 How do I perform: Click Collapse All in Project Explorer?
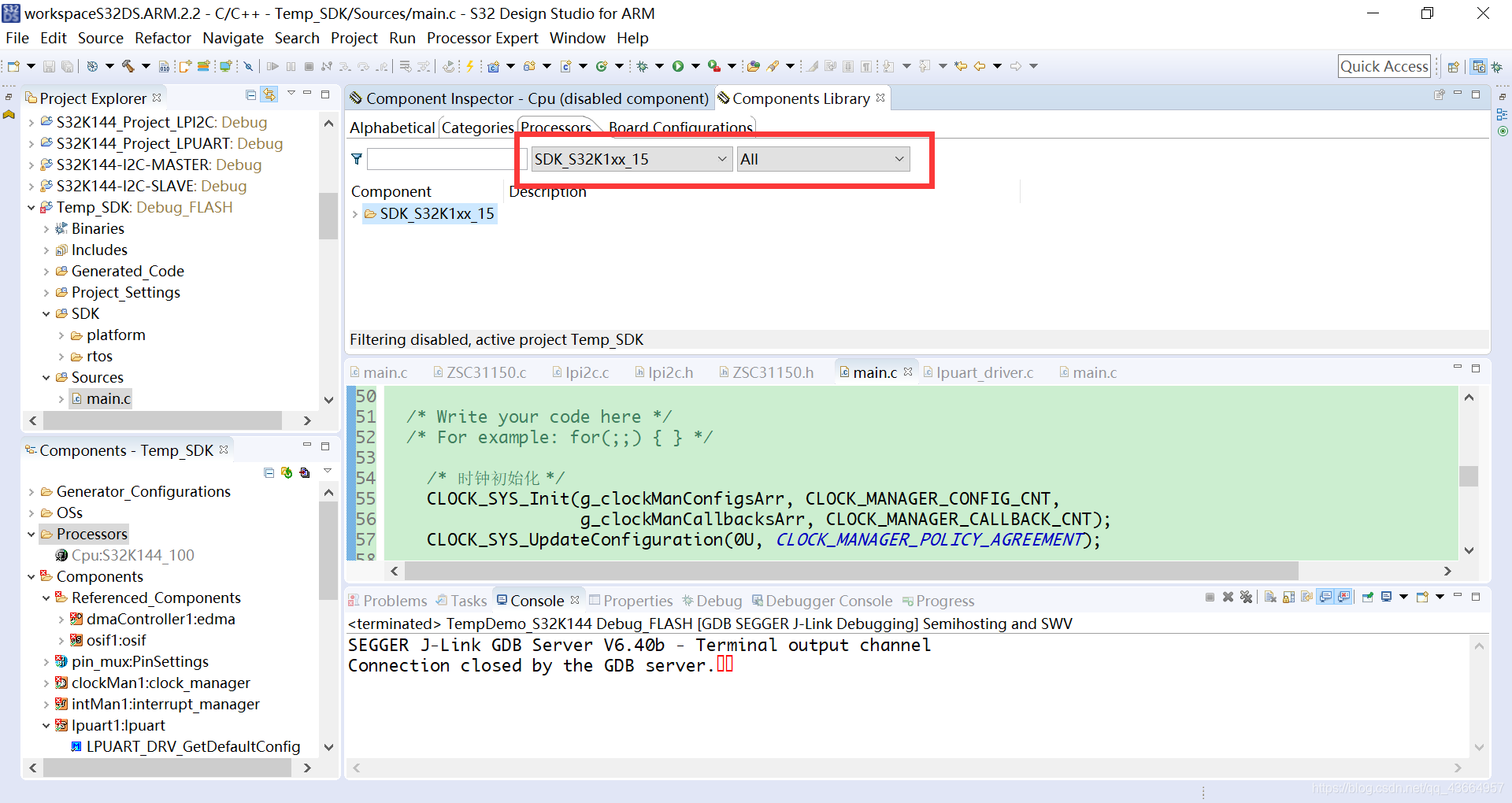pyautogui.click(x=250, y=94)
